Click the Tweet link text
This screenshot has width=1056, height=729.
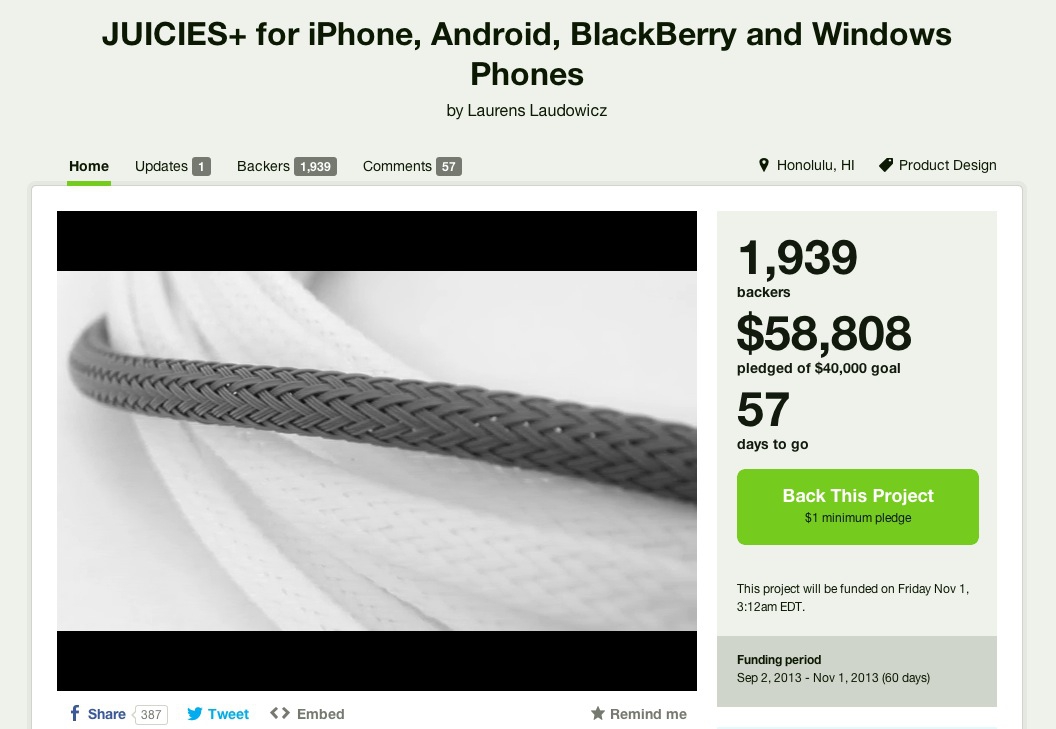(x=228, y=714)
